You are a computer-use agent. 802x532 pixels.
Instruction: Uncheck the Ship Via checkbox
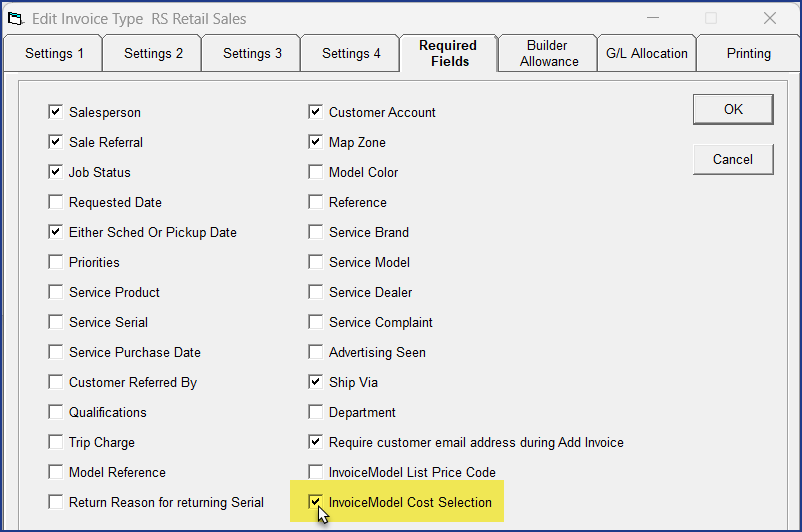[x=315, y=383]
